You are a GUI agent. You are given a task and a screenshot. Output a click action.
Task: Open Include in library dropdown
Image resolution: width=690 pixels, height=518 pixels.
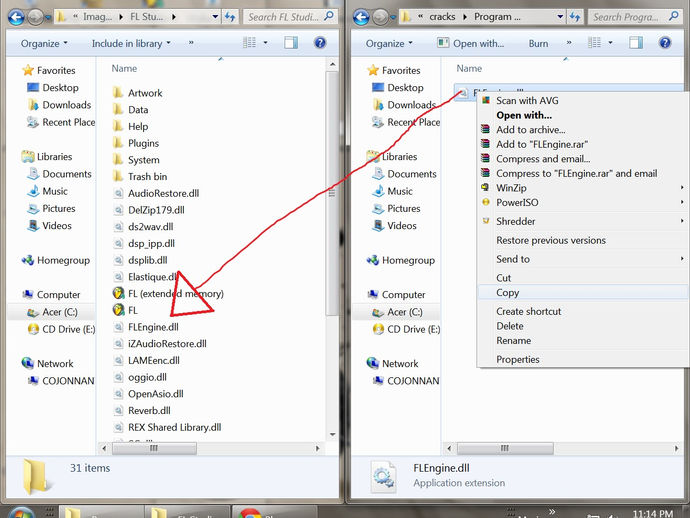click(x=131, y=43)
